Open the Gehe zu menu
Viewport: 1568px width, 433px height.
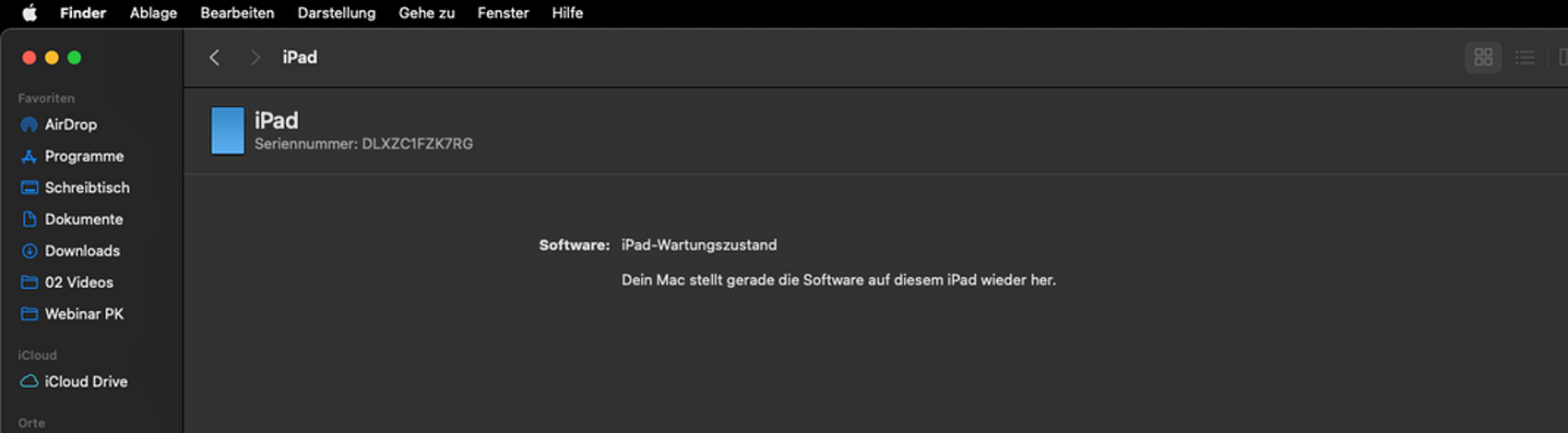[x=427, y=13]
